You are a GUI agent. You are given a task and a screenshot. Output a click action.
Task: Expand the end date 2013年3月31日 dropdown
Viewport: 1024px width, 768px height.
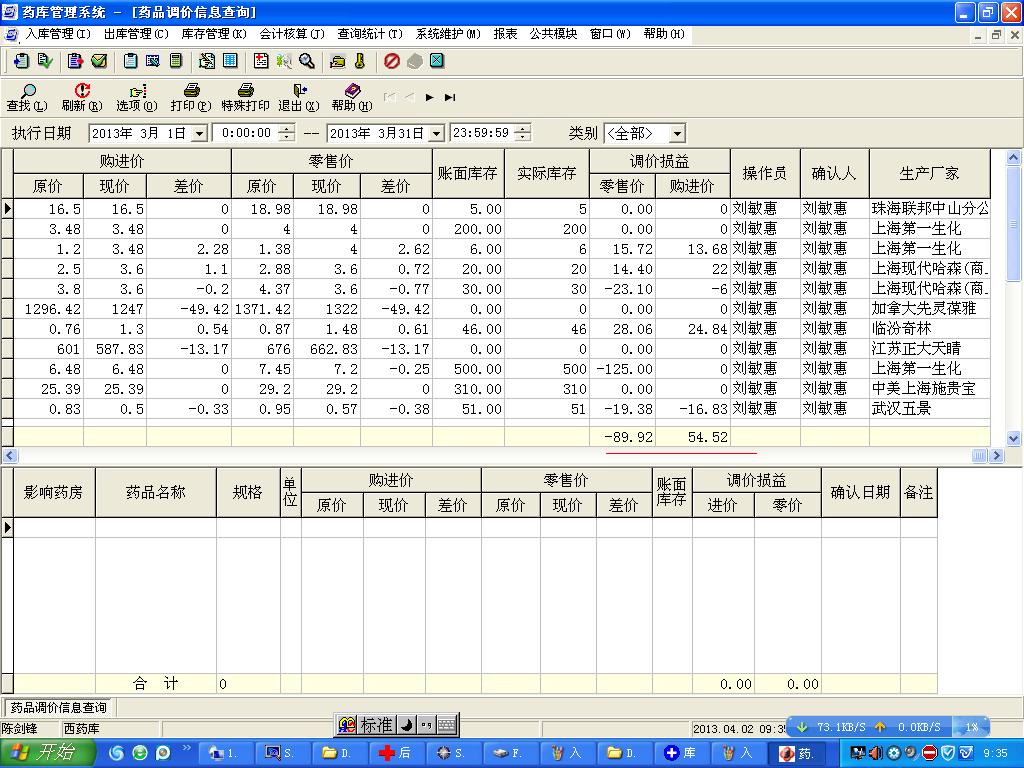coord(436,134)
